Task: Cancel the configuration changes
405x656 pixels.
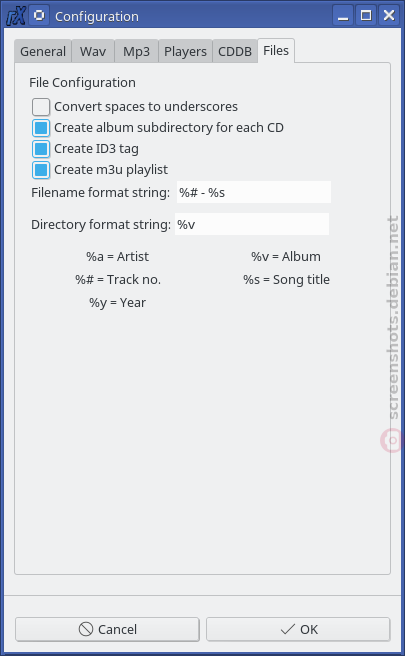Action: 107,629
